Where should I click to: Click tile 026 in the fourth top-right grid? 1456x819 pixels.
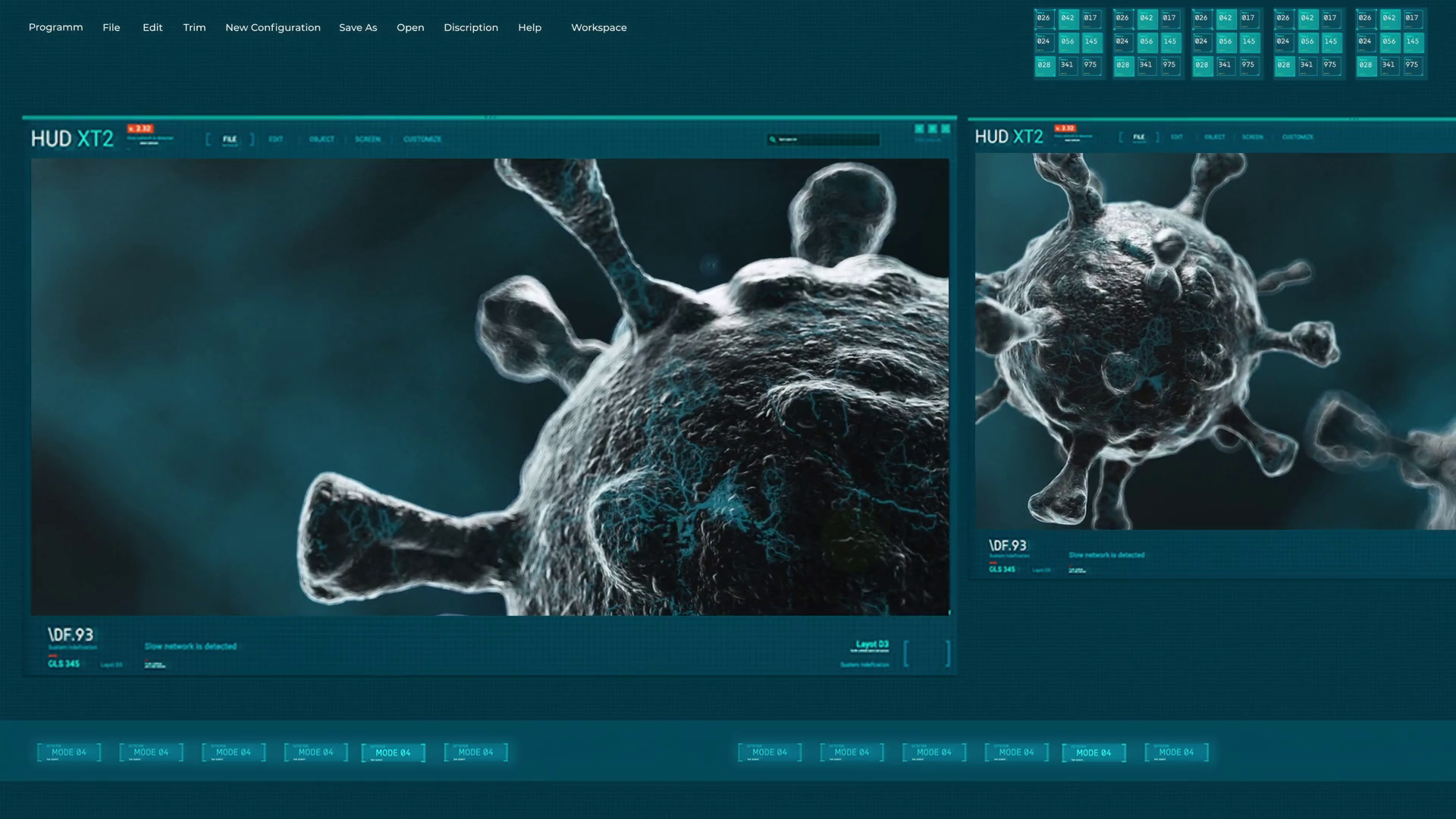(x=1283, y=18)
